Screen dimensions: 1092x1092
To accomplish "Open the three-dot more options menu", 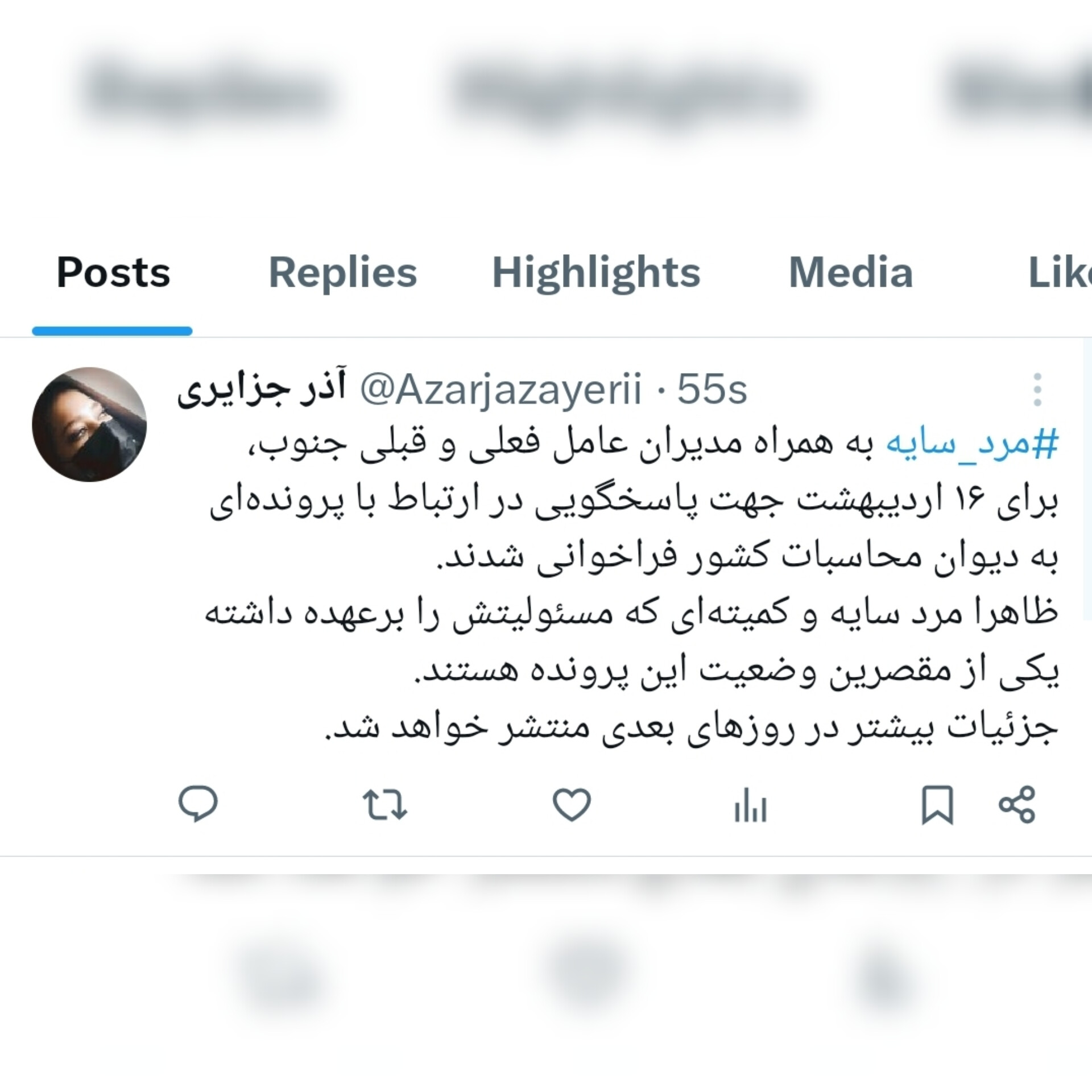I will click(1037, 390).
